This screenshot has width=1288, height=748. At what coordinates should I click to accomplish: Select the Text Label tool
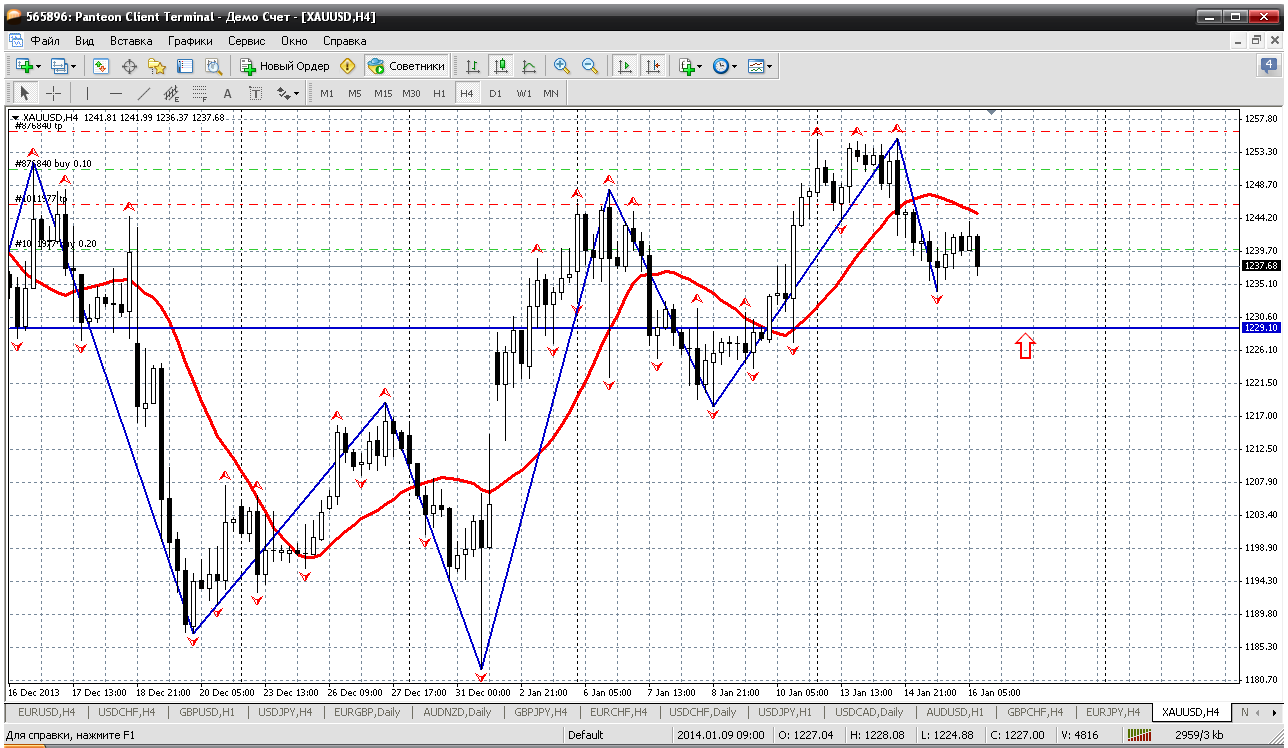pyautogui.click(x=255, y=93)
